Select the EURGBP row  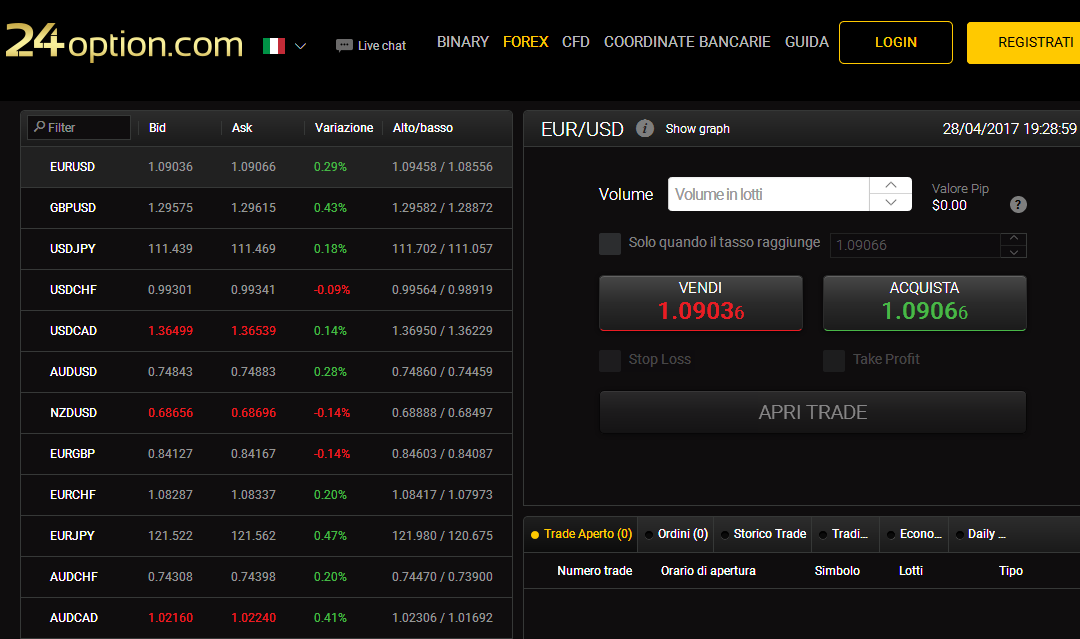point(267,454)
